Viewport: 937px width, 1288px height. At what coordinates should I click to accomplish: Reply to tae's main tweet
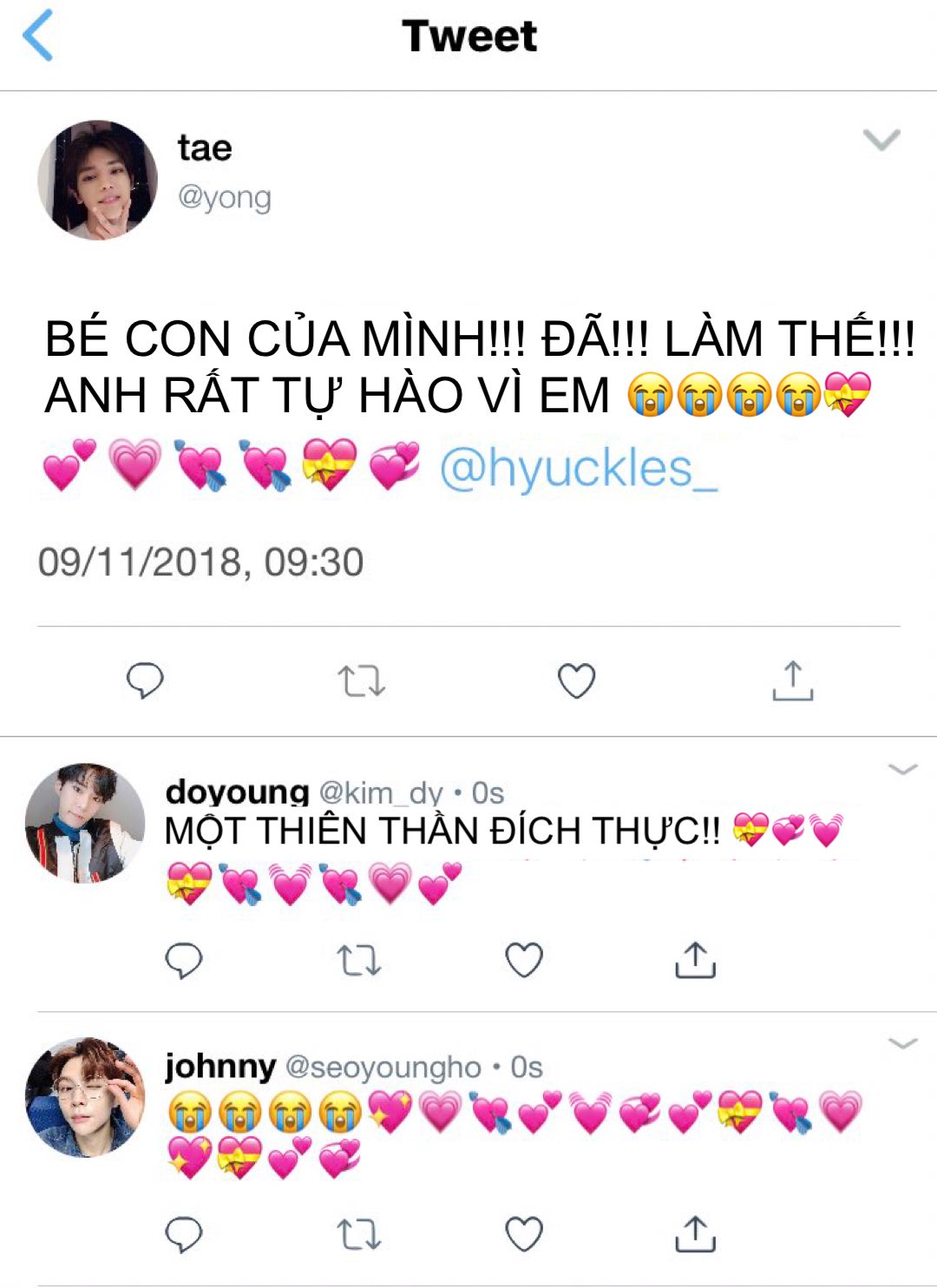(x=145, y=681)
